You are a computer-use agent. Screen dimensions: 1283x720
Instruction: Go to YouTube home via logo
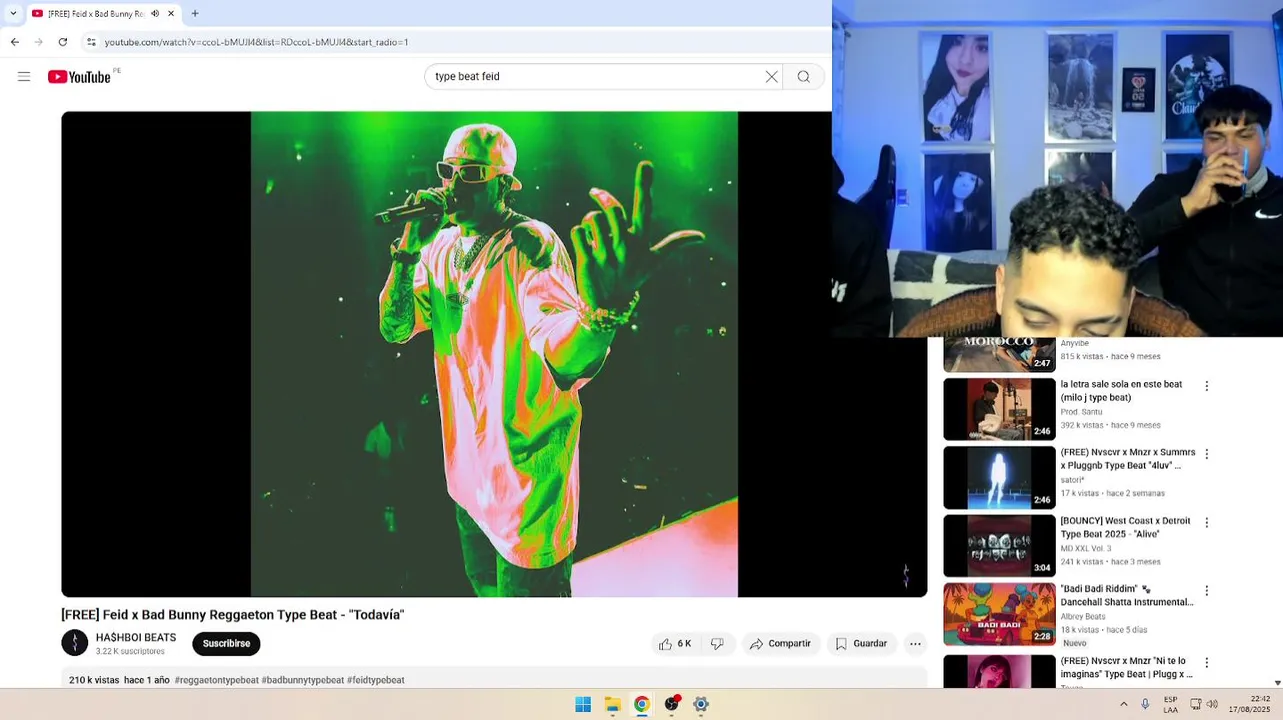click(79, 77)
